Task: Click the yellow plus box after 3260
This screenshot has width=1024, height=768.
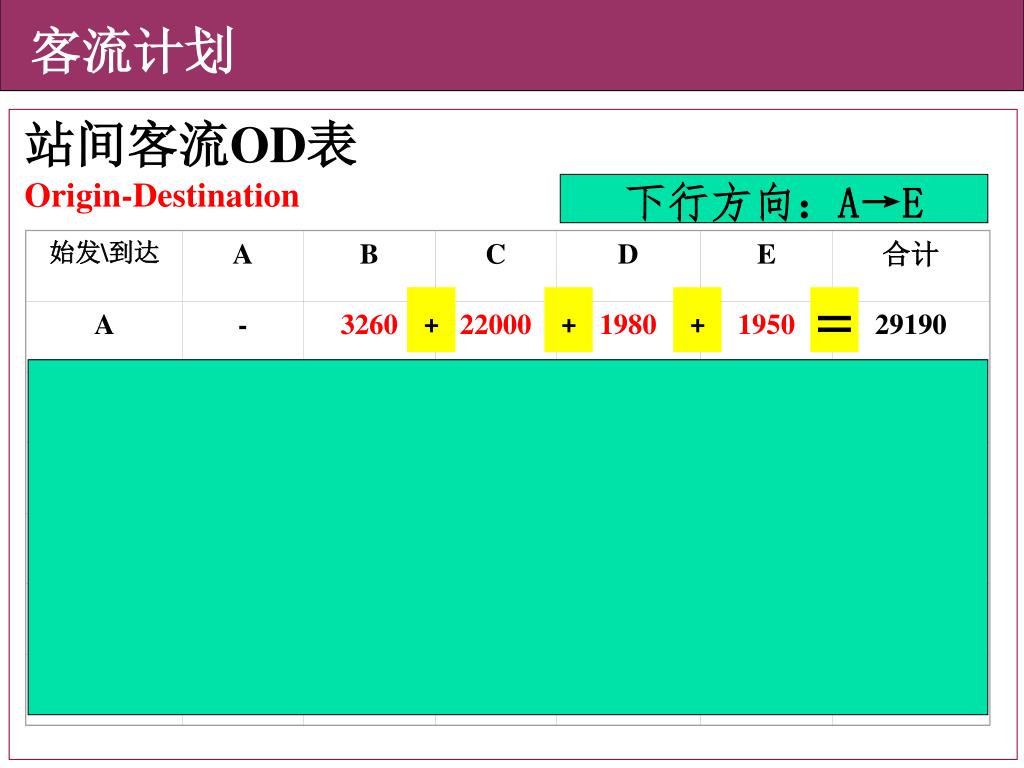Action: pyautogui.click(x=431, y=319)
